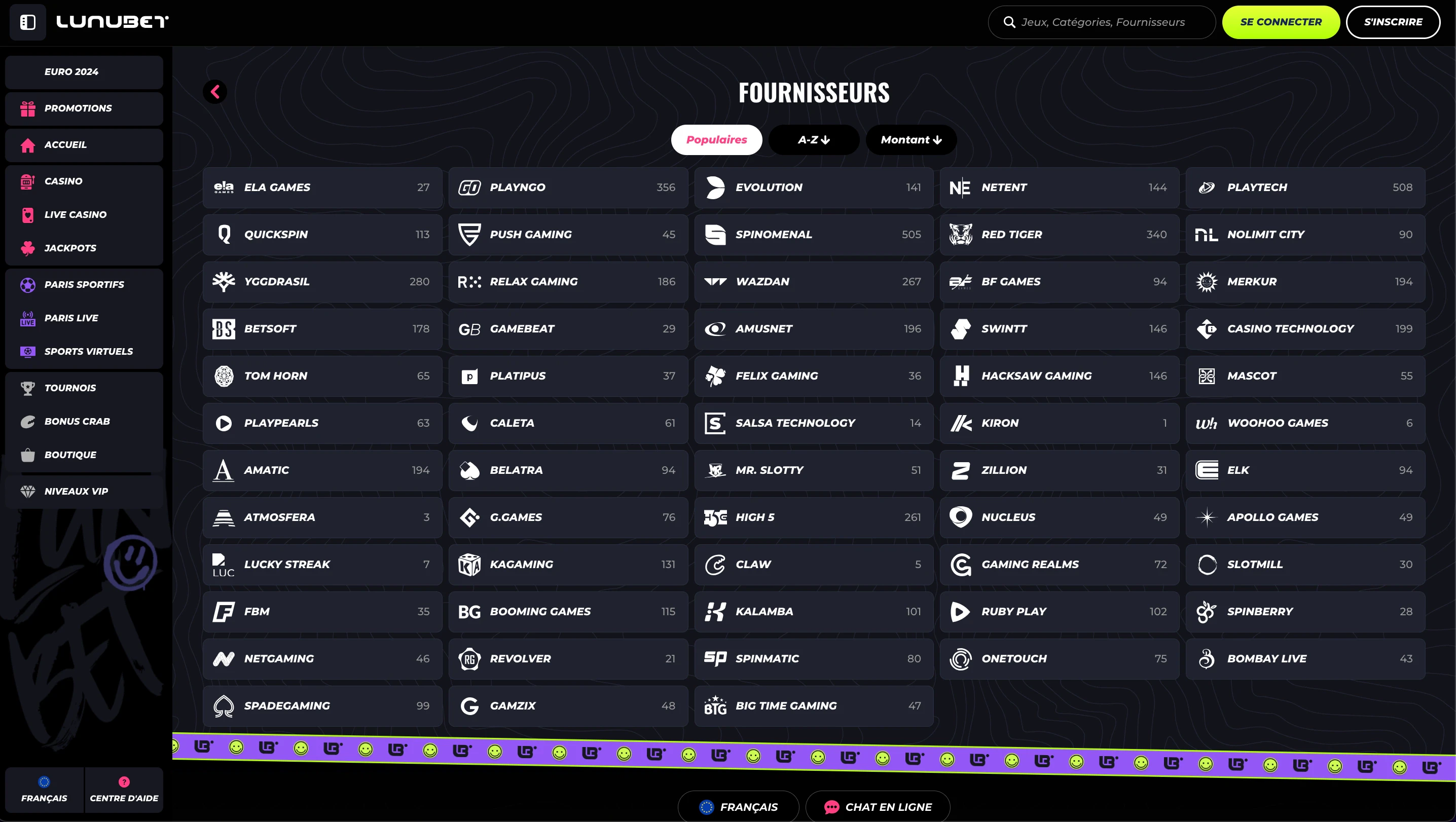This screenshot has height=822, width=1456.
Task: Open the Slotmill provider
Action: click(1305, 565)
